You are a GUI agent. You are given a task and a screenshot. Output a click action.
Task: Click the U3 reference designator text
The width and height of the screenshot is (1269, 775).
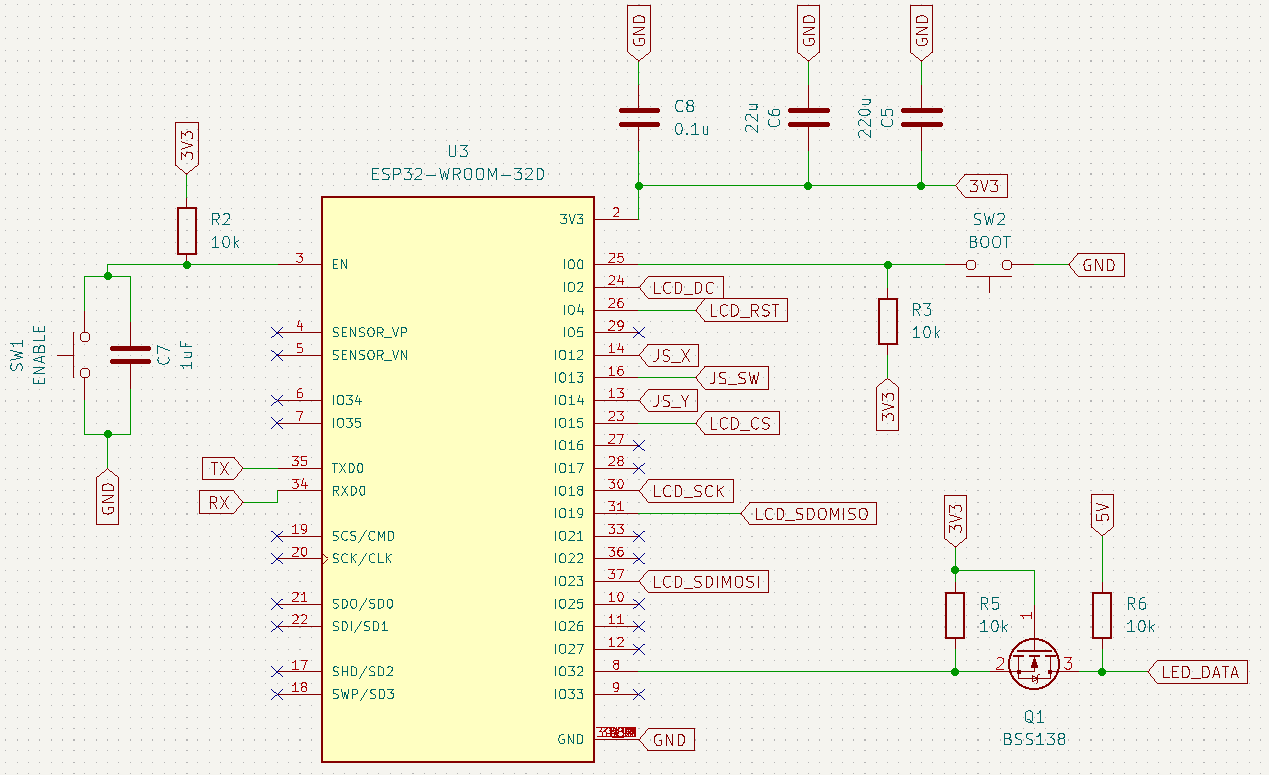(457, 152)
